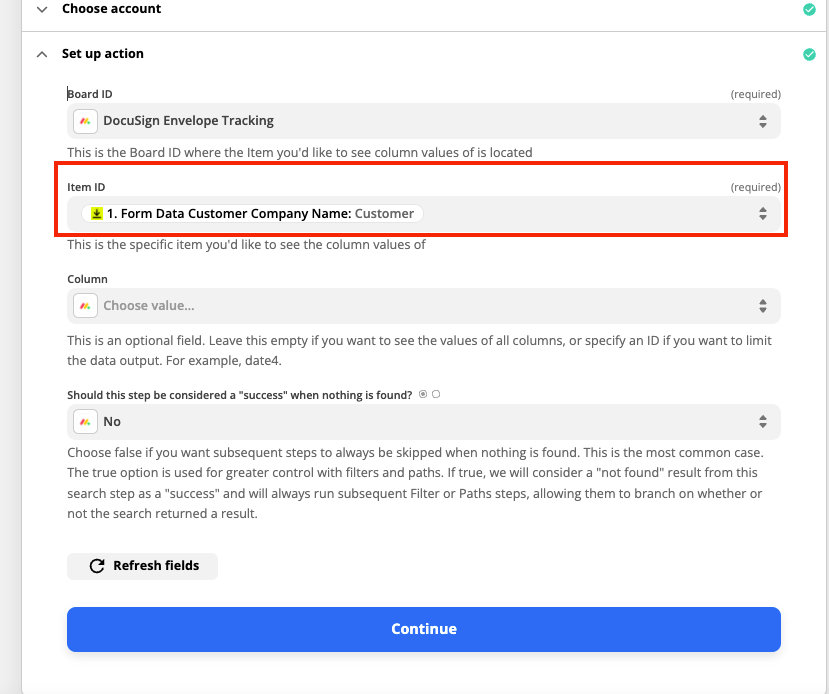Click yellow download icon in Item ID pill

(x=97, y=214)
